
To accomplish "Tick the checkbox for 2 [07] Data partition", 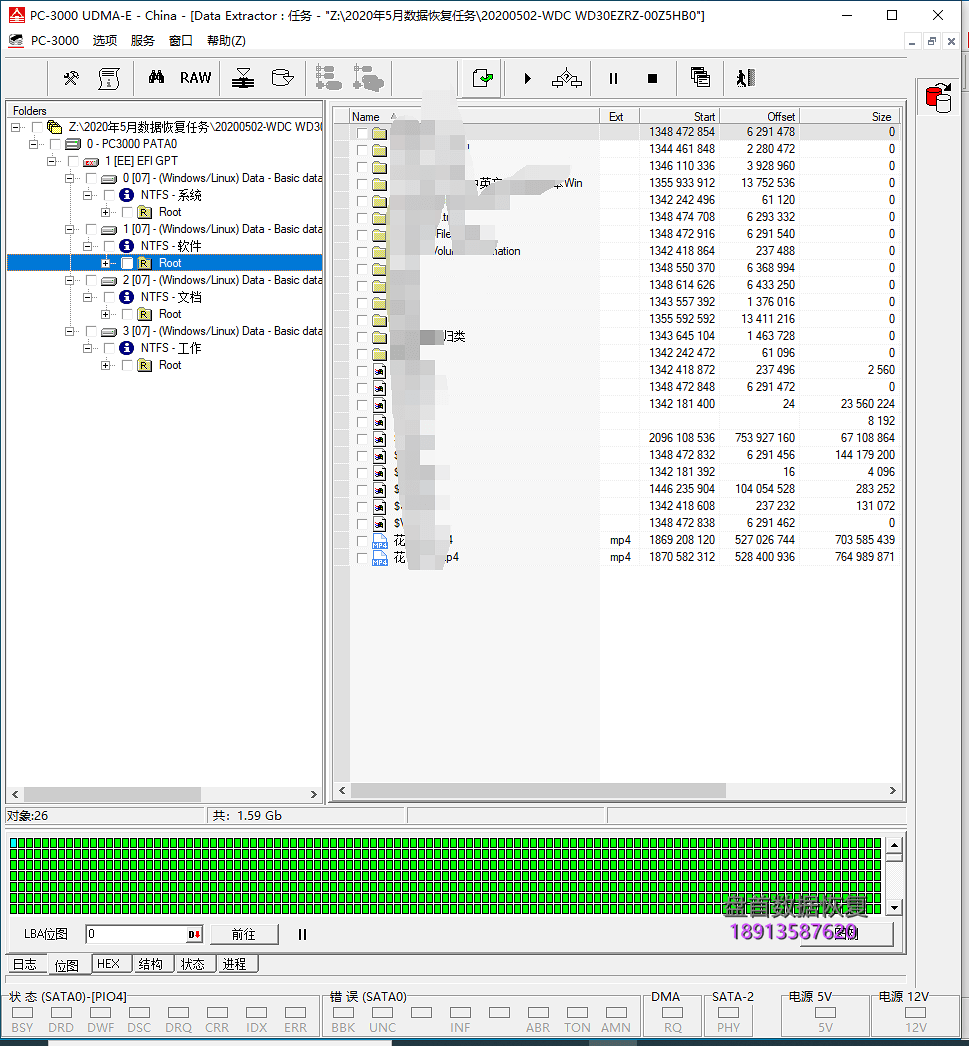I will click(x=91, y=280).
